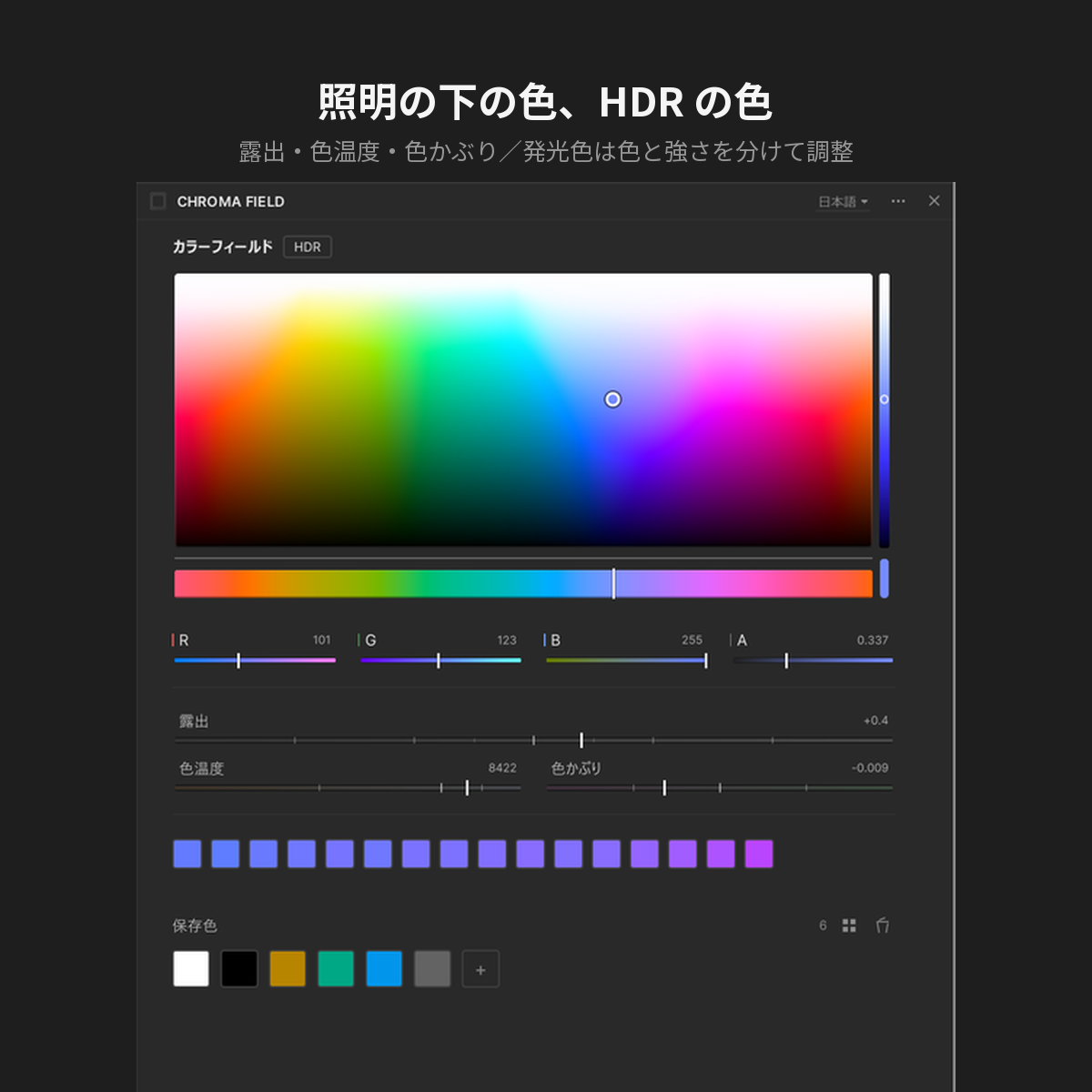The height and width of the screenshot is (1092, 1092).
Task: Click the 露出 exposure slider handle
Action: click(x=581, y=741)
